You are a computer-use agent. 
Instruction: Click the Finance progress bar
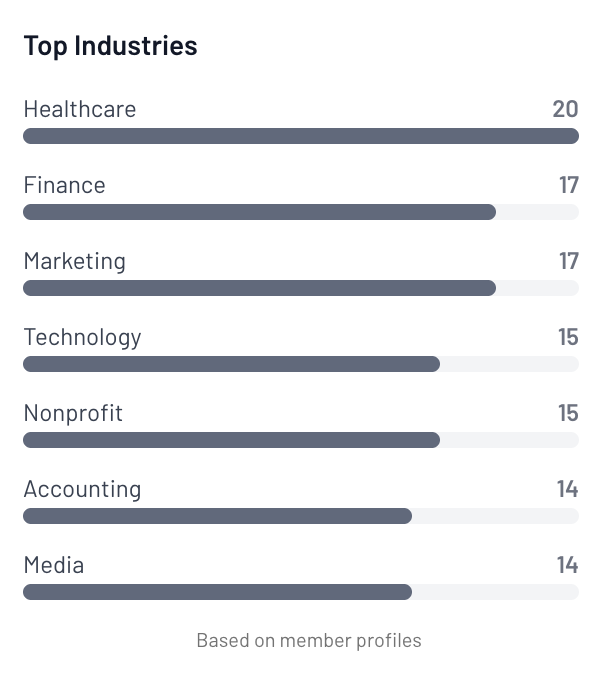(x=300, y=212)
